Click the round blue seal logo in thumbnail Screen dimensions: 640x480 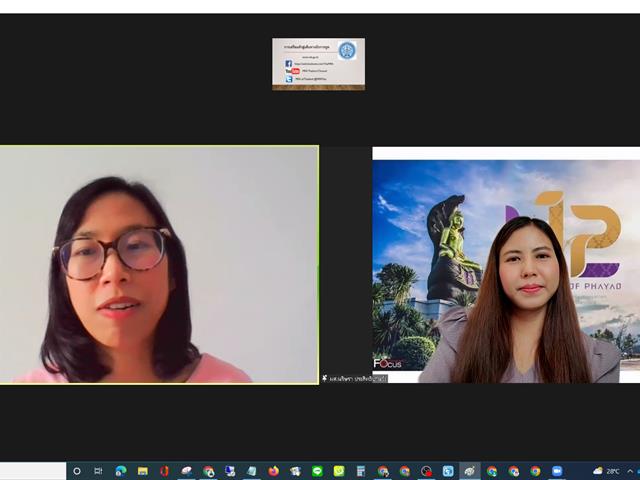pos(346,51)
